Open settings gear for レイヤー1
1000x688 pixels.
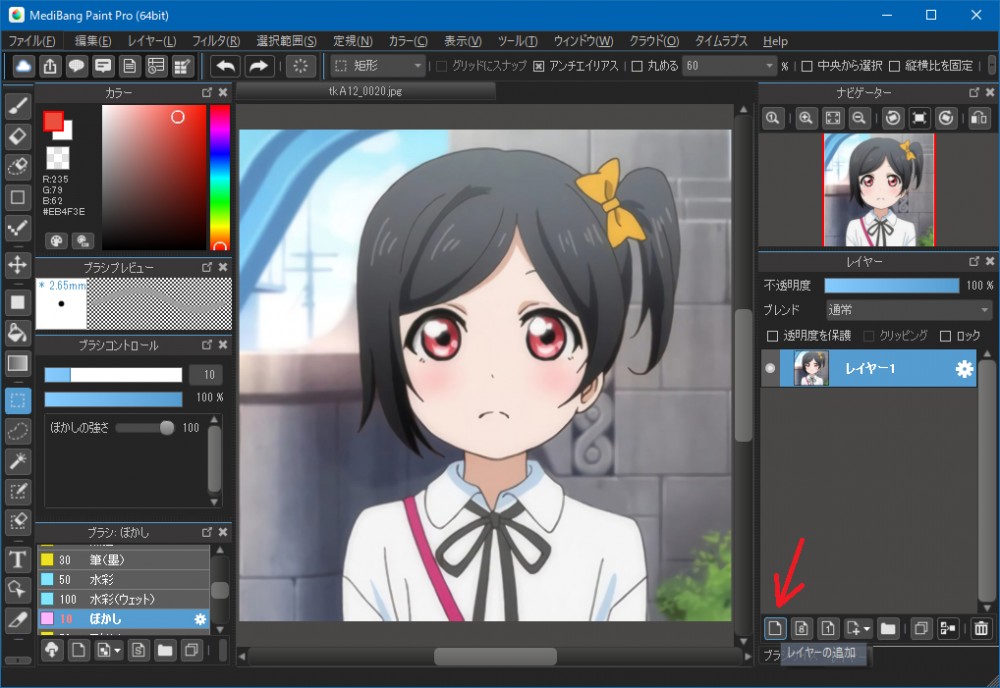964,369
